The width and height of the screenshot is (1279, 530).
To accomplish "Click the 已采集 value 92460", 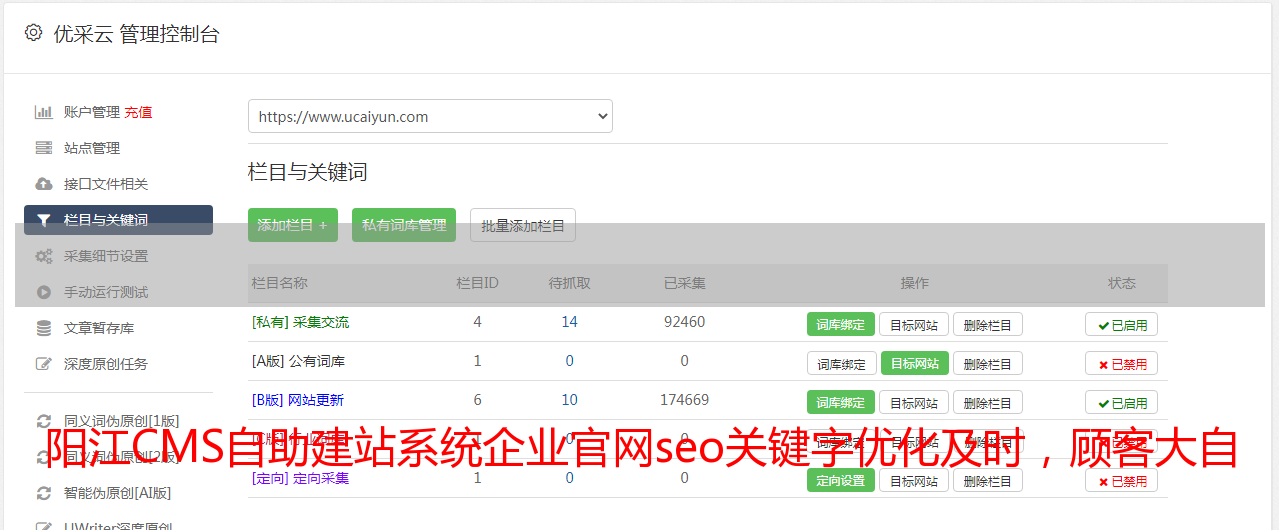I will 684,322.
